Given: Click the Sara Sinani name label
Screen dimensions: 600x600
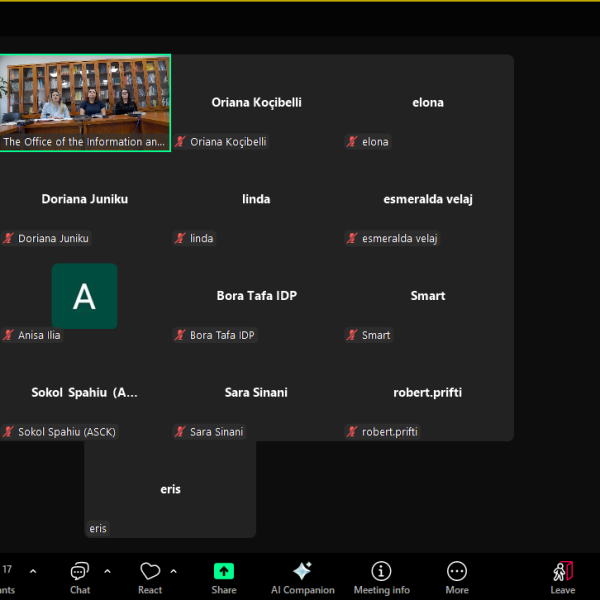Looking at the screenshot, I should (217, 432).
